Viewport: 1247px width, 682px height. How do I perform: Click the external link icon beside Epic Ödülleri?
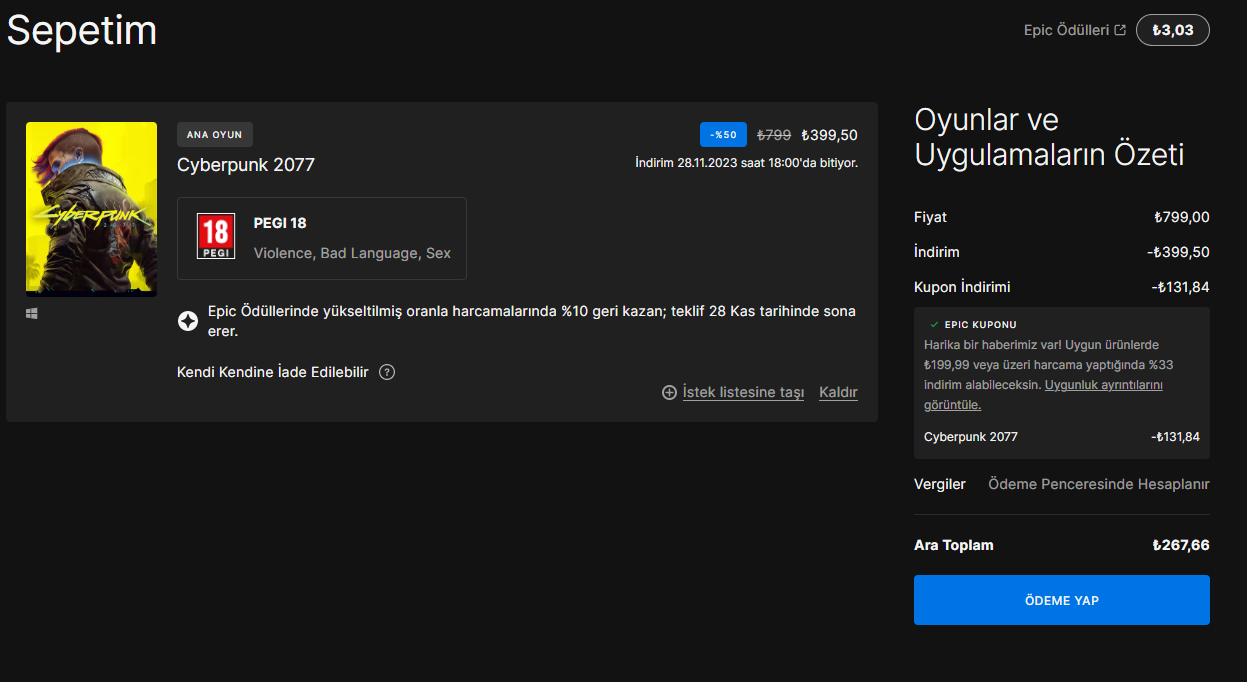pyautogui.click(x=1120, y=30)
